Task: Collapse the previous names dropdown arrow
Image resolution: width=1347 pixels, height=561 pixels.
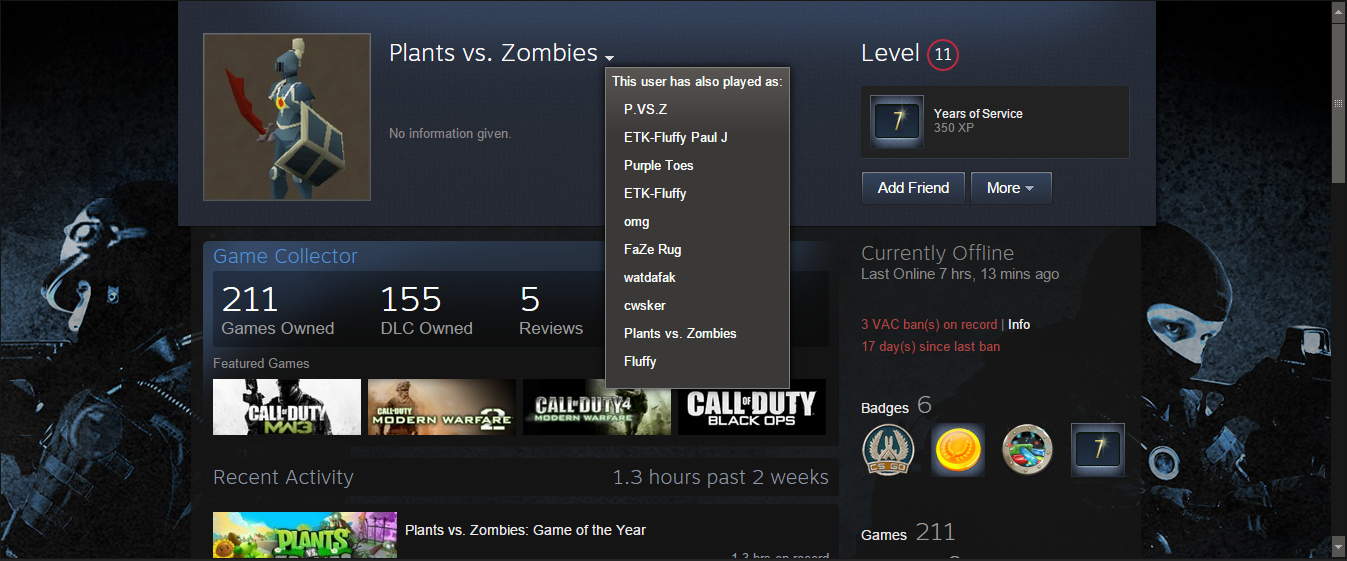Action: (x=610, y=58)
